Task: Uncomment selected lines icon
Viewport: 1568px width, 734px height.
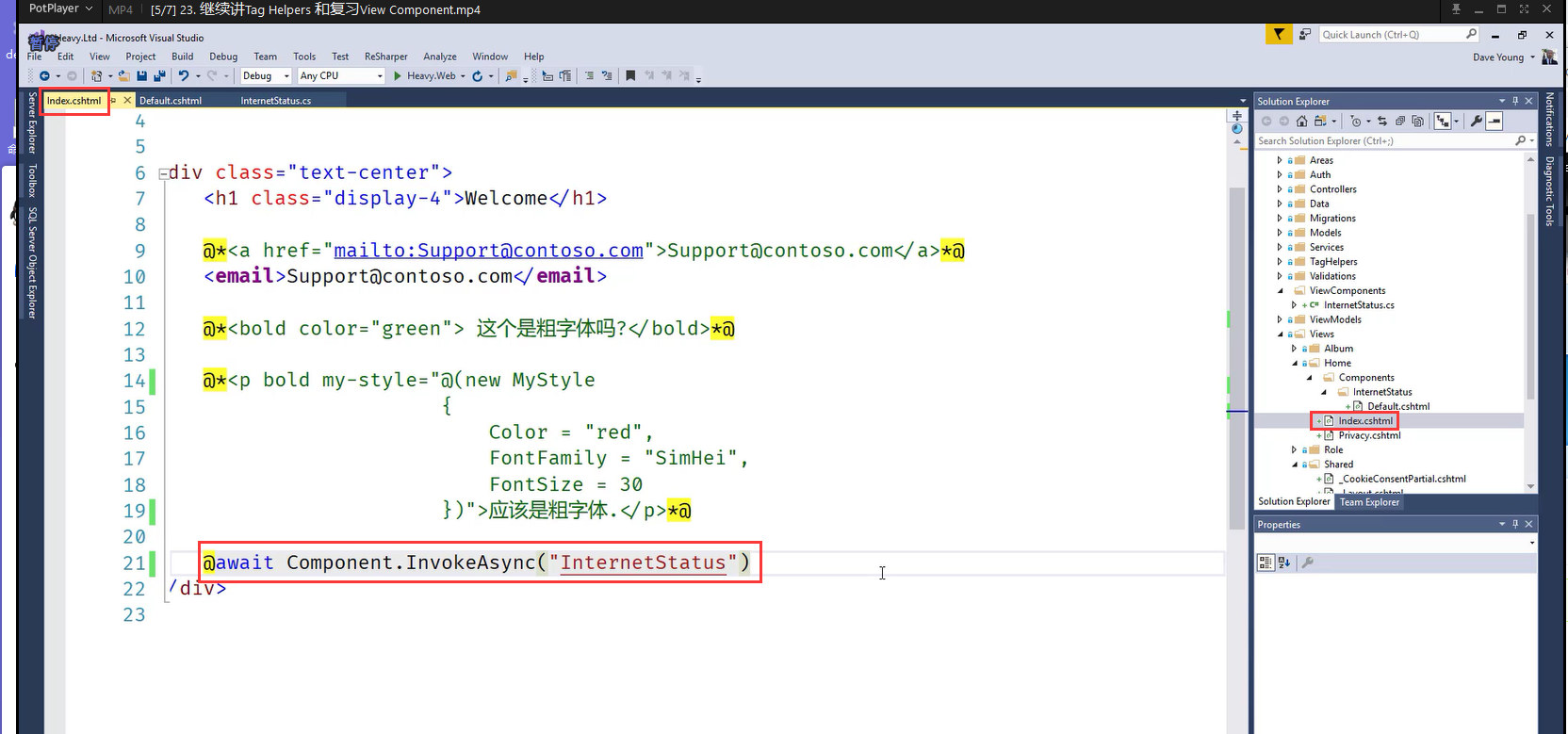Action: coord(607,75)
